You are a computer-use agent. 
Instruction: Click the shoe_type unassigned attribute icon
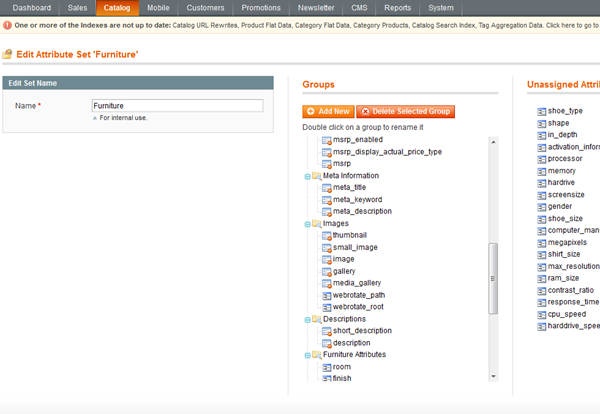point(541,111)
